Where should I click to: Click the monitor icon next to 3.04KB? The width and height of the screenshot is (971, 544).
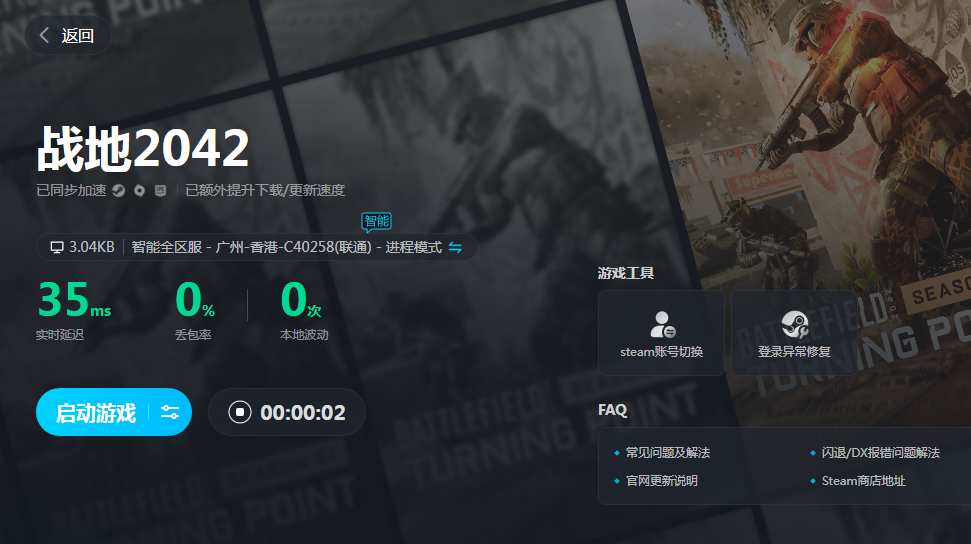tap(57, 247)
